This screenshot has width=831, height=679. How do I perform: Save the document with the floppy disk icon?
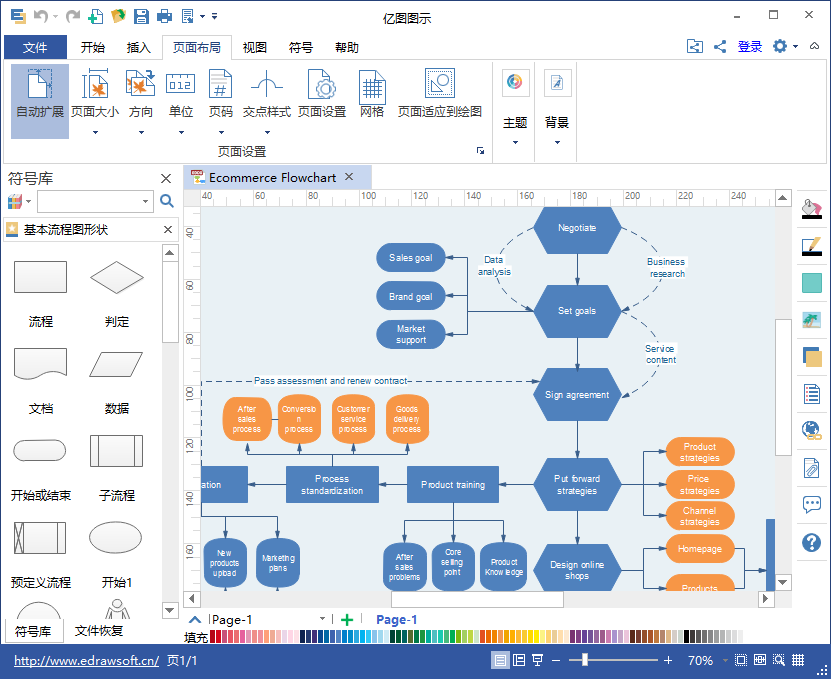(x=141, y=16)
